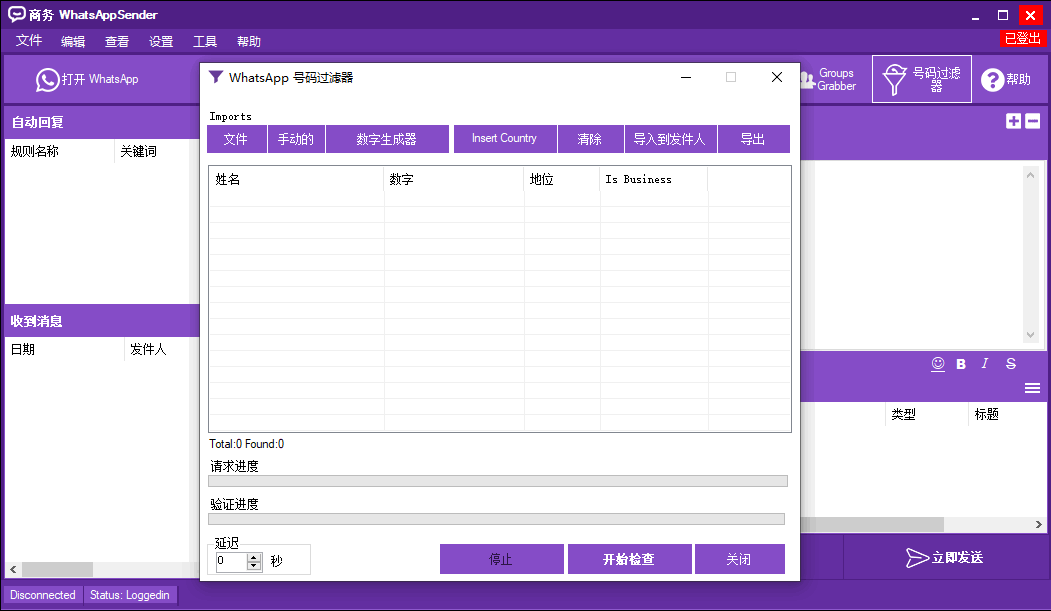This screenshot has width=1051, height=611.
Task: Open the 文件 menu in menu bar
Action: 29,41
